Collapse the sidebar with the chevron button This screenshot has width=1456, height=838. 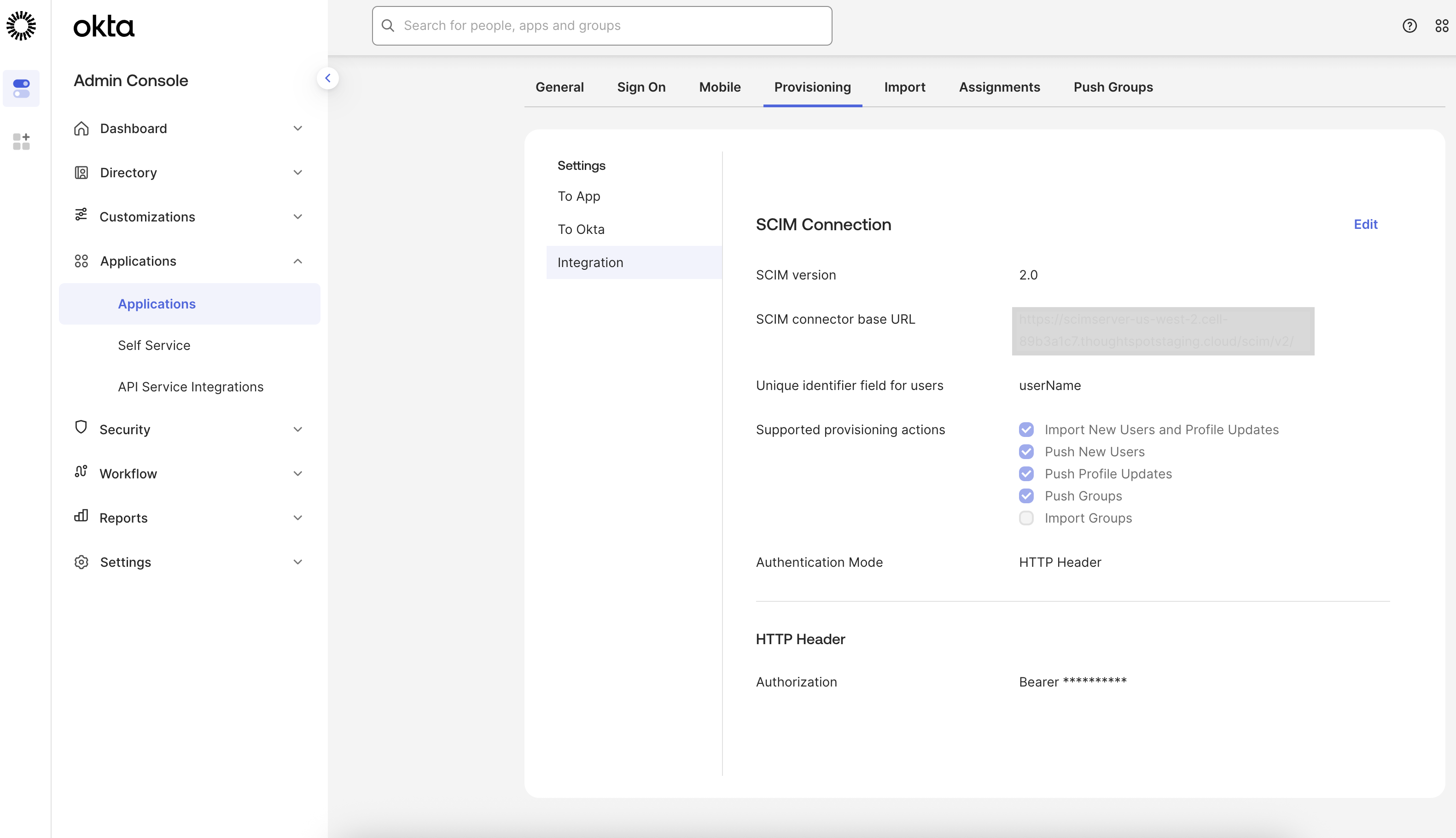pos(328,78)
